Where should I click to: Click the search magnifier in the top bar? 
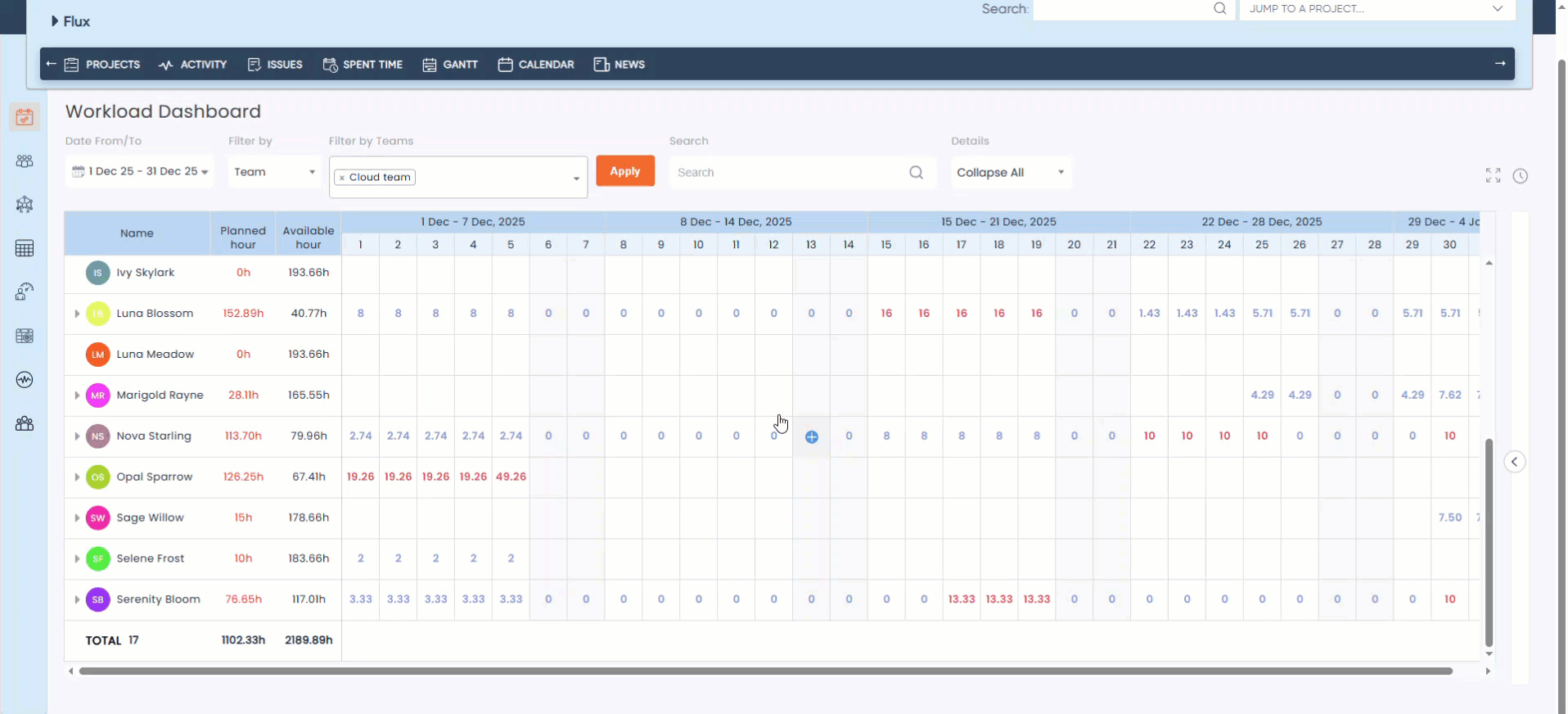point(1219,9)
